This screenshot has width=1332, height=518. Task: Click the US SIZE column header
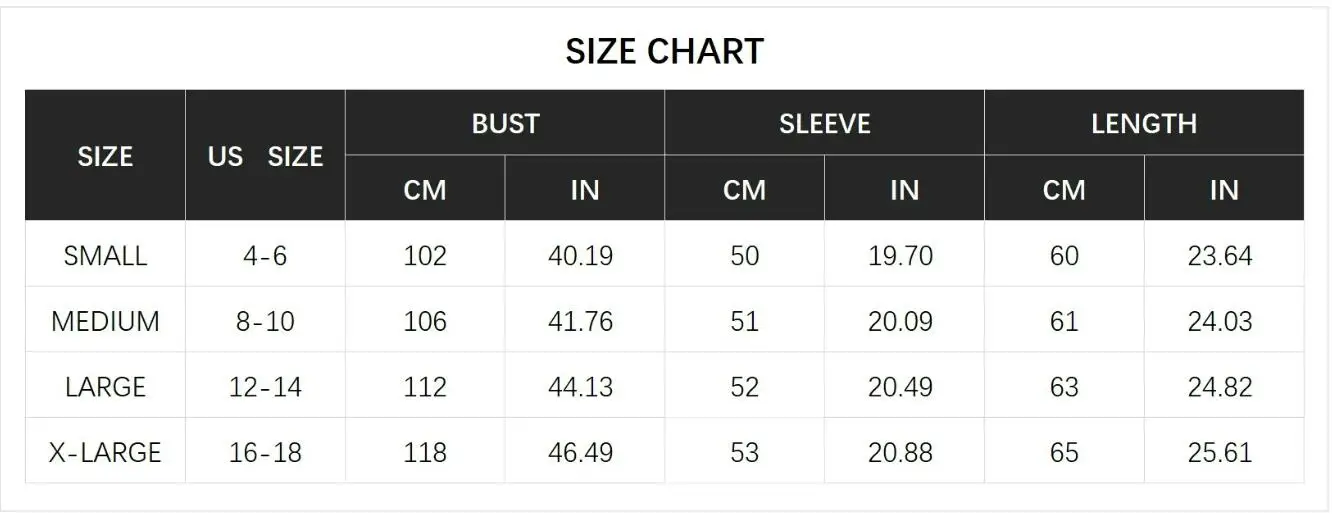coord(265,156)
